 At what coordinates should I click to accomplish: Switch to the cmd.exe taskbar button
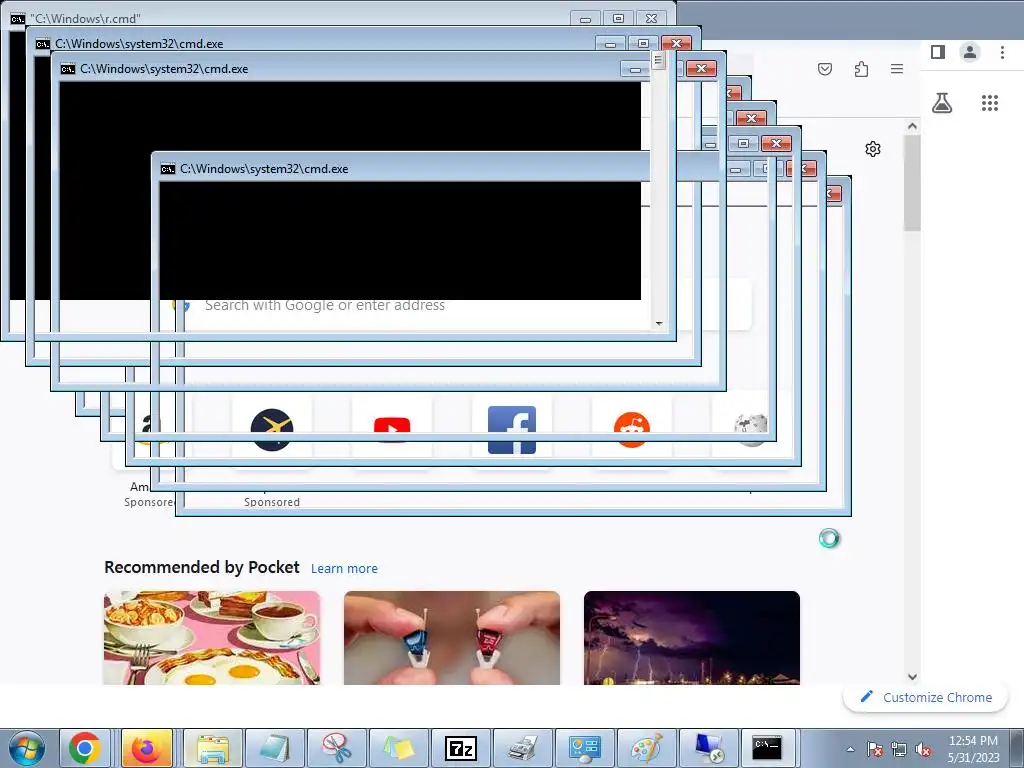click(x=767, y=748)
